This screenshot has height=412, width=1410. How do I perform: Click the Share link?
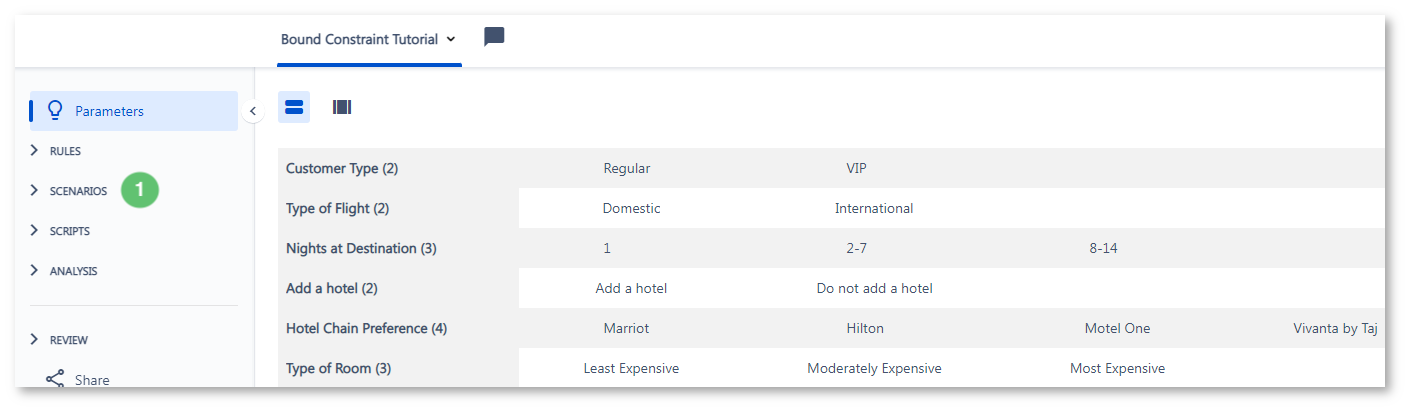[92, 380]
